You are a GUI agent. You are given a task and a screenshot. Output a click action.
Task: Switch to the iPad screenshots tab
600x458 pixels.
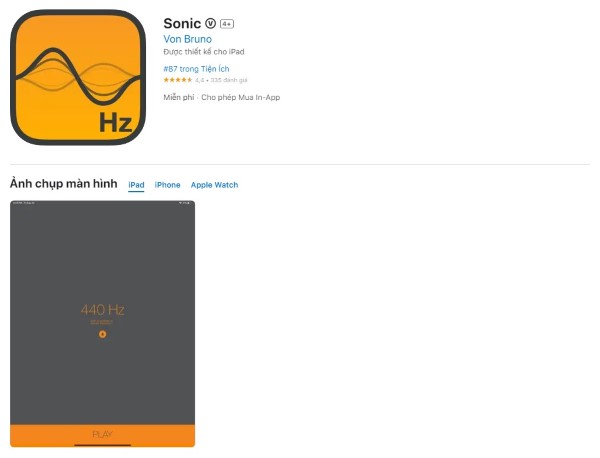(136, 185)
